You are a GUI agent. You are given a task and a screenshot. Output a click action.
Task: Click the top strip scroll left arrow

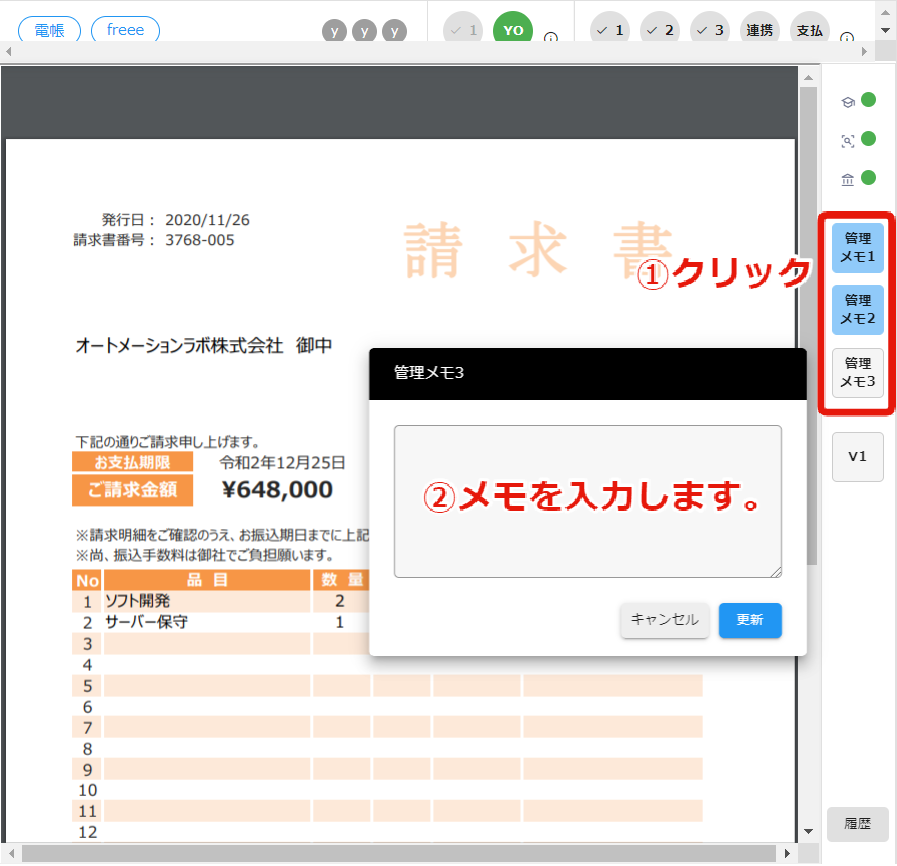(8, 52)
